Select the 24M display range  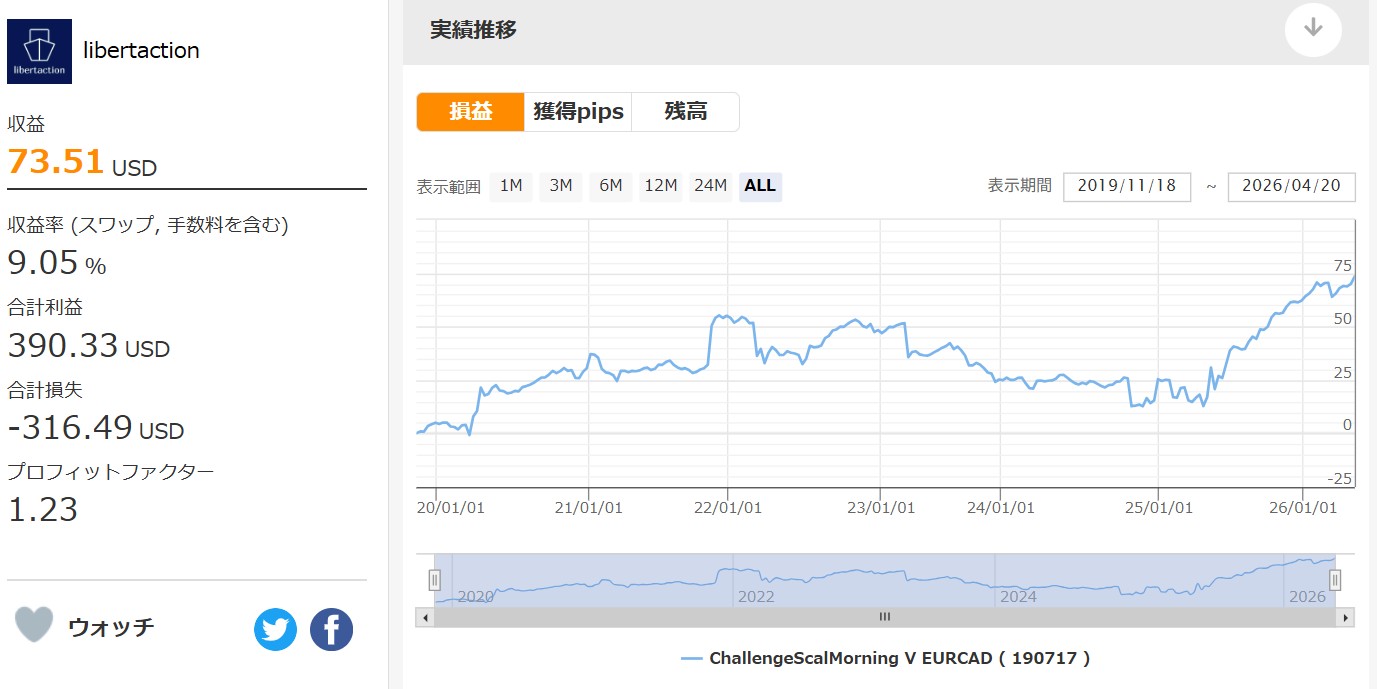pos(711,186)
